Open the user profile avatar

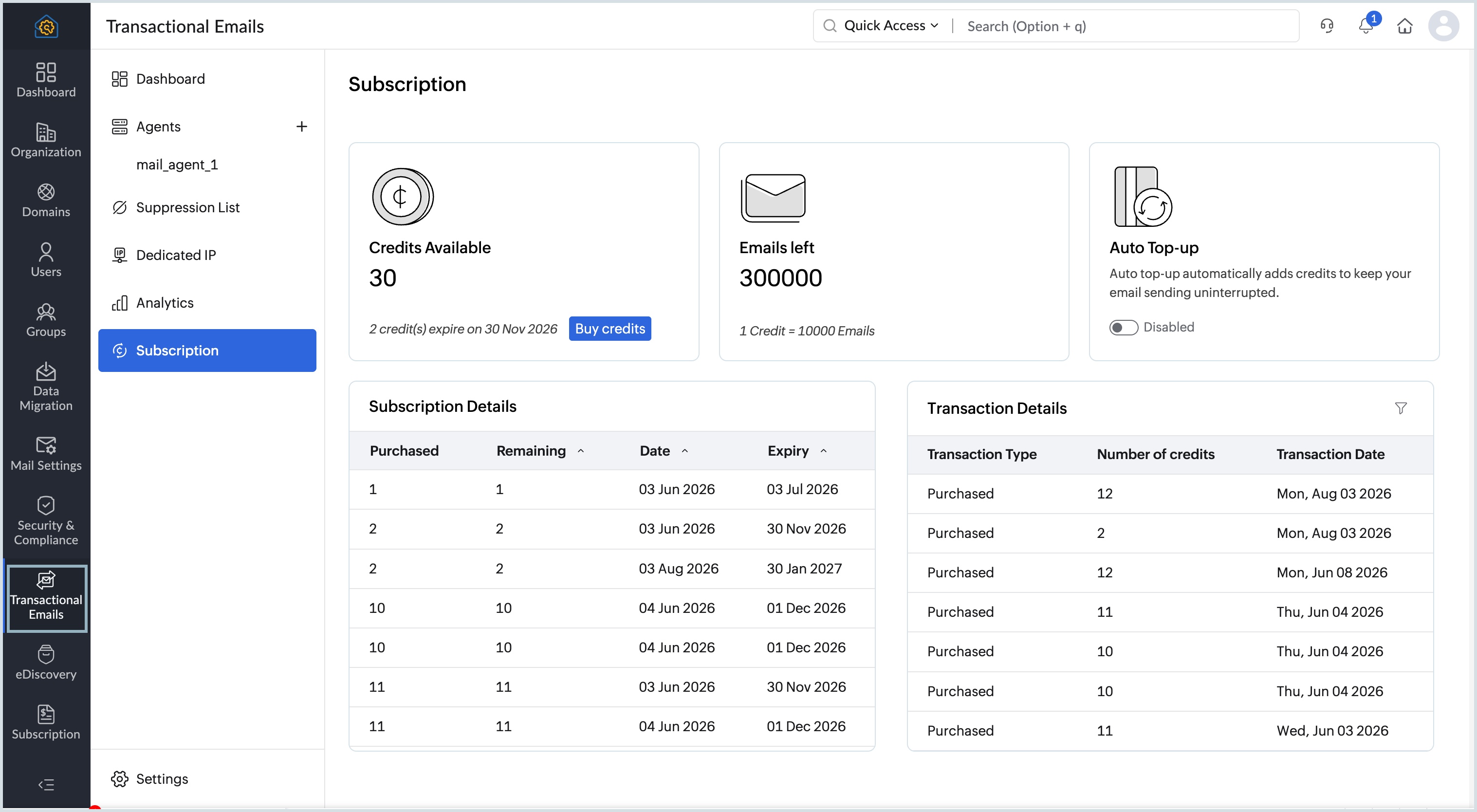tap(1443, 26)
